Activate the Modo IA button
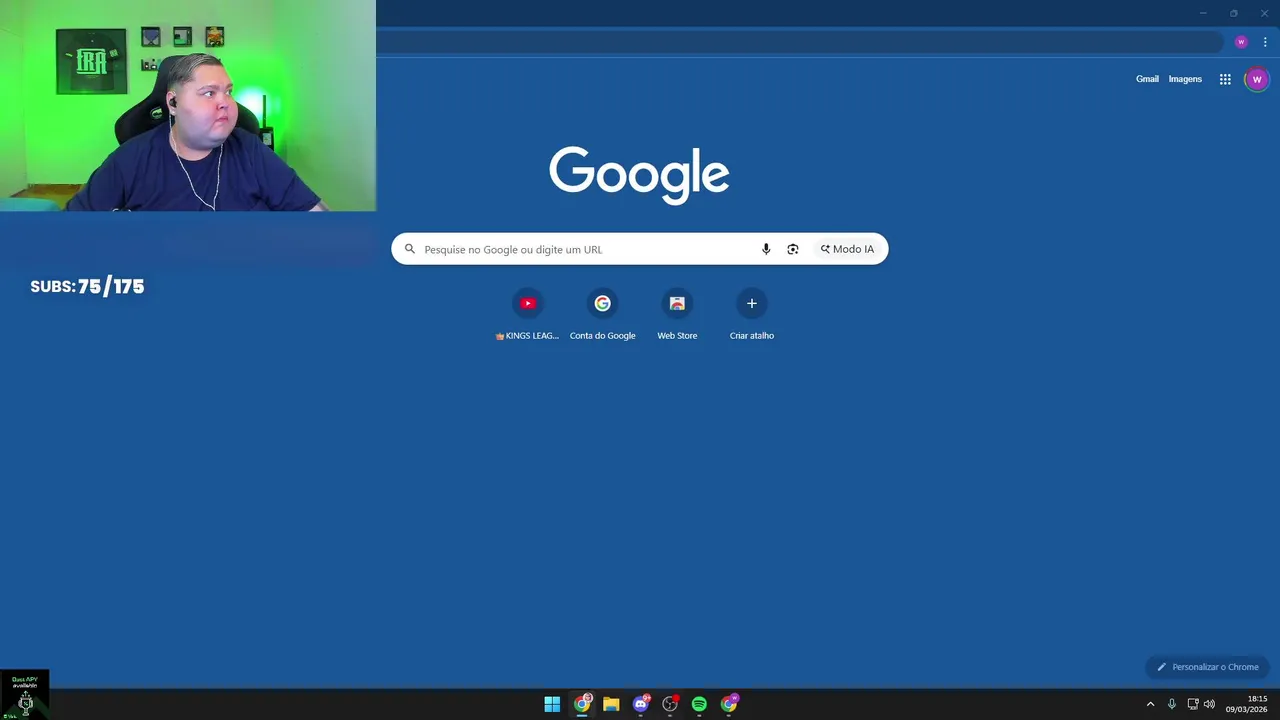 point(847,249)
